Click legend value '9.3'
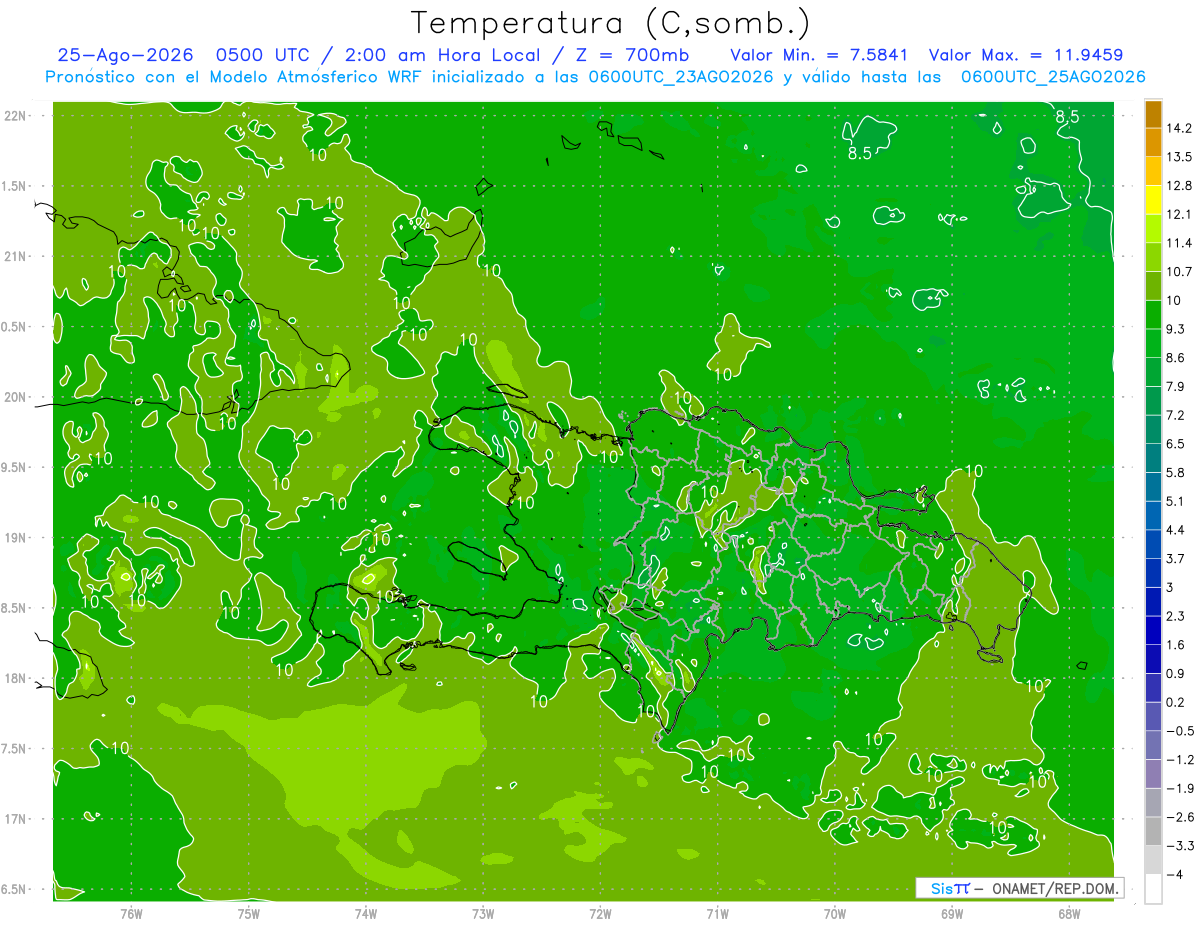The width and height of the screenshot is (1200, 927). 1176,329
